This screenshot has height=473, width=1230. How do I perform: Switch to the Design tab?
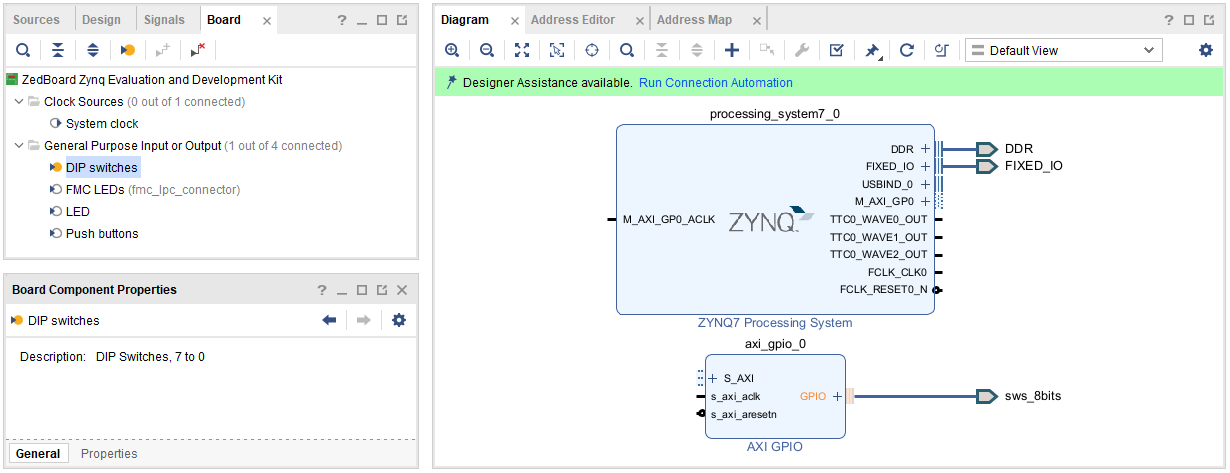pos(101,20)
